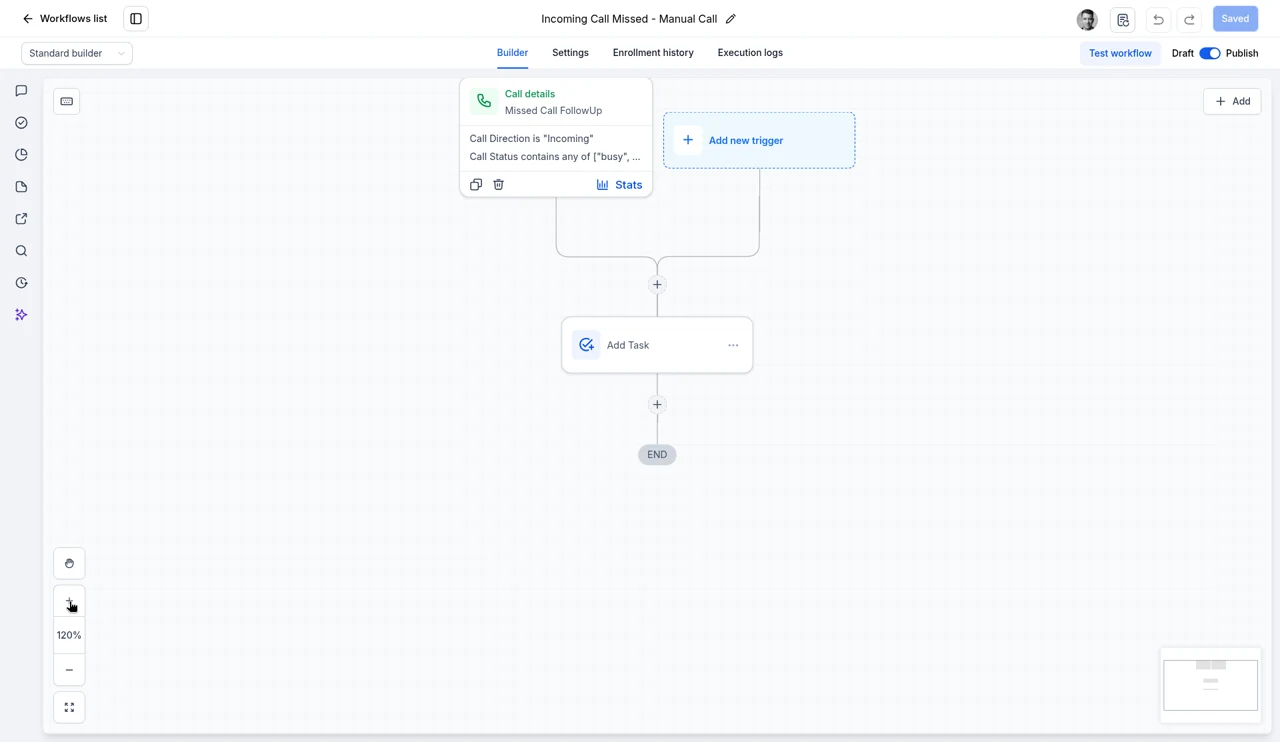1280x742 pixels.
Task: Click the END node
Action: (x=657, y=455)
